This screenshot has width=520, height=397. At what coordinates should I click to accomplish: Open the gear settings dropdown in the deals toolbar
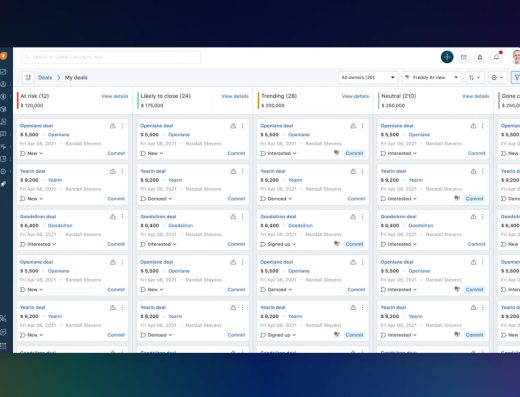click(497, 77)
